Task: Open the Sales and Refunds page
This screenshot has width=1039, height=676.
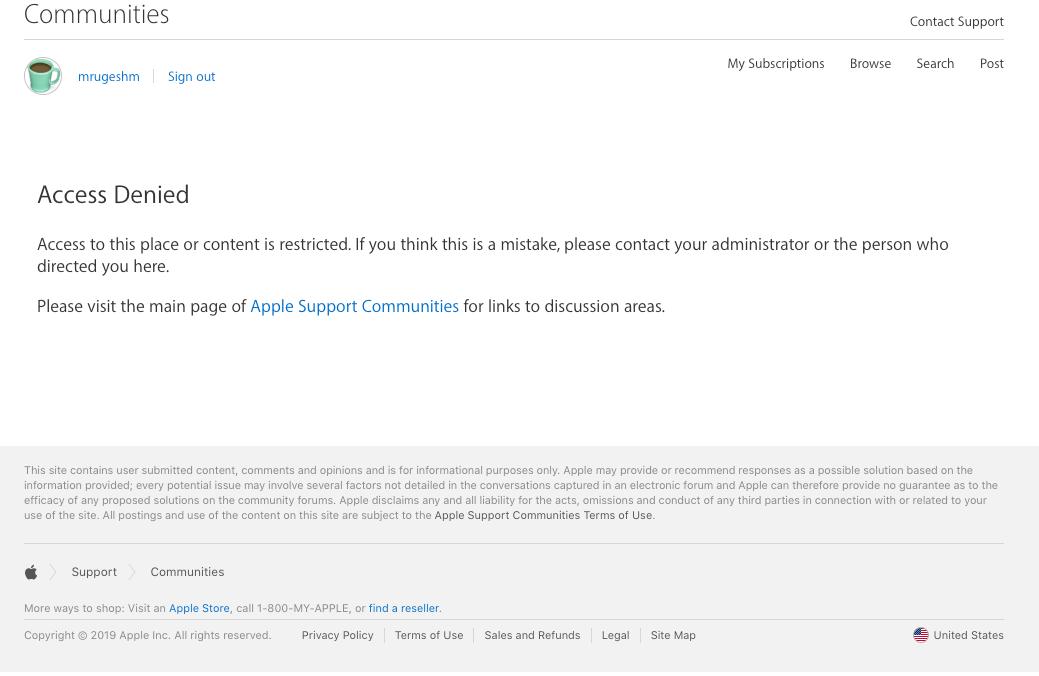Action: coord(532,635)
